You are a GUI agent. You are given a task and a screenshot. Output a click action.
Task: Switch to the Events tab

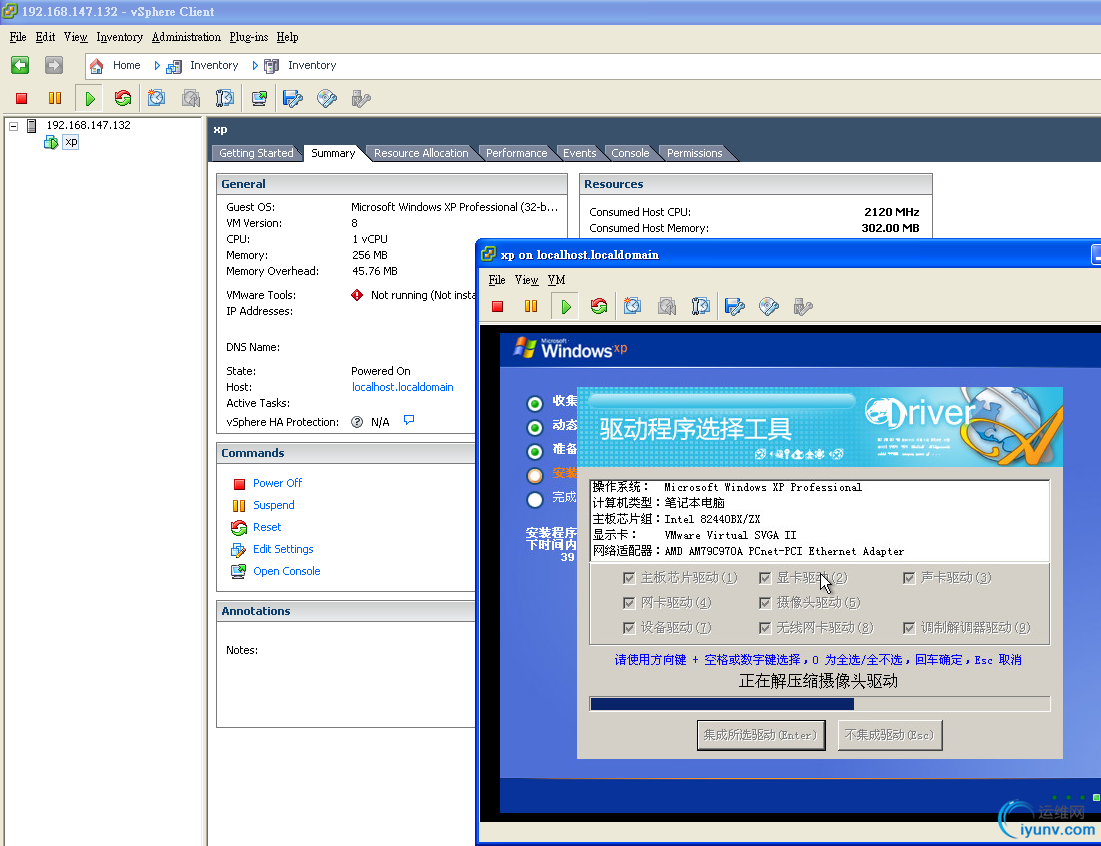579,153
